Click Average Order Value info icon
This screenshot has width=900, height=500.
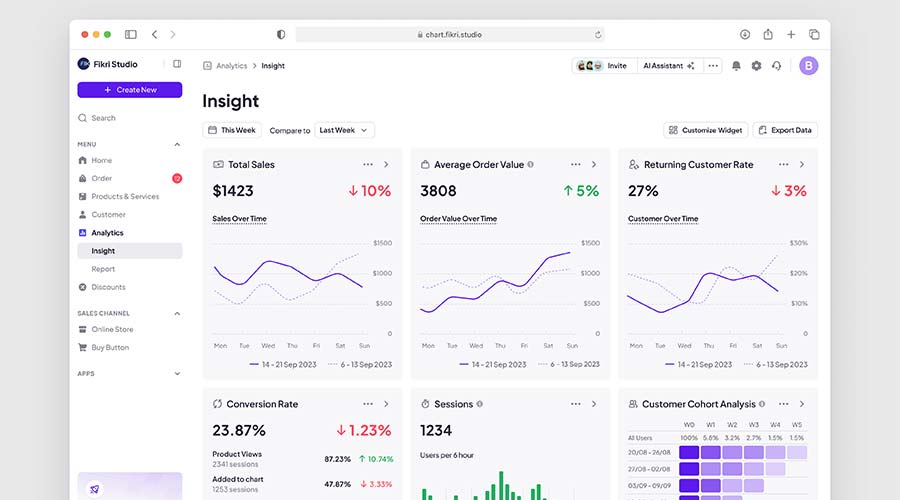coord(530,165)
